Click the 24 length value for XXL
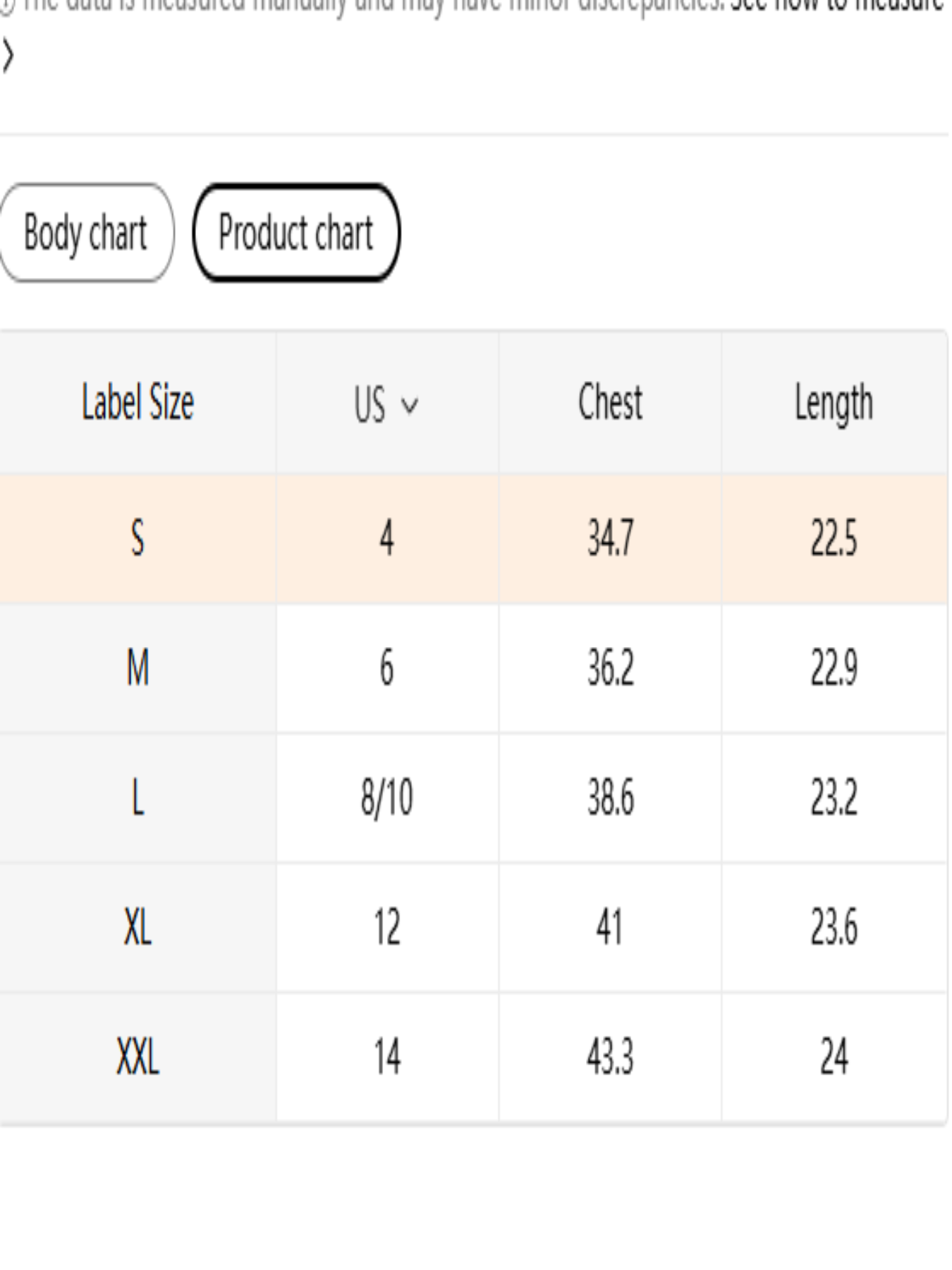This screenshot has height=1270, width=952. [x=834, y=1057]
